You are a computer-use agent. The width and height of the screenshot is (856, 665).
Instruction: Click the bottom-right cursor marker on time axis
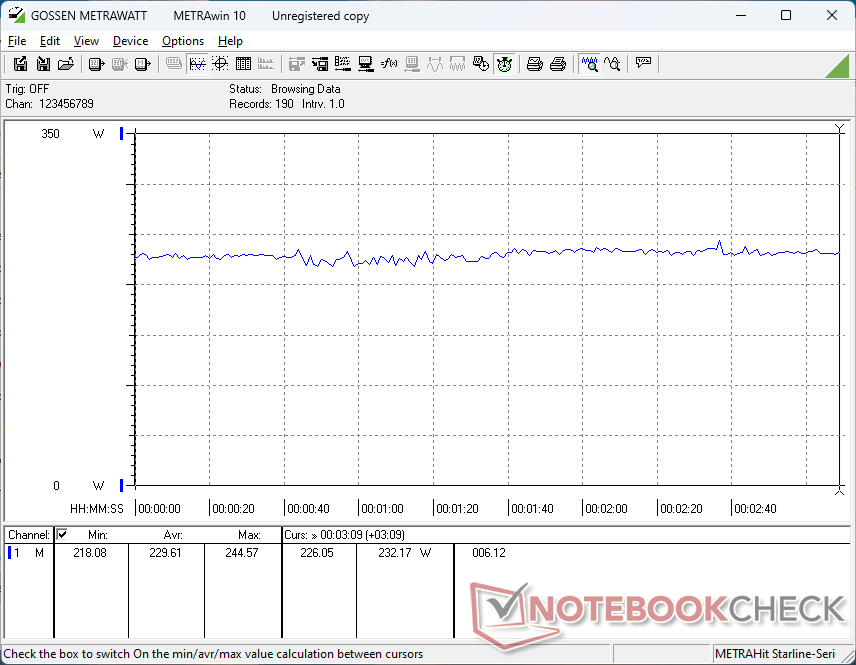click(x=840, y=491)
